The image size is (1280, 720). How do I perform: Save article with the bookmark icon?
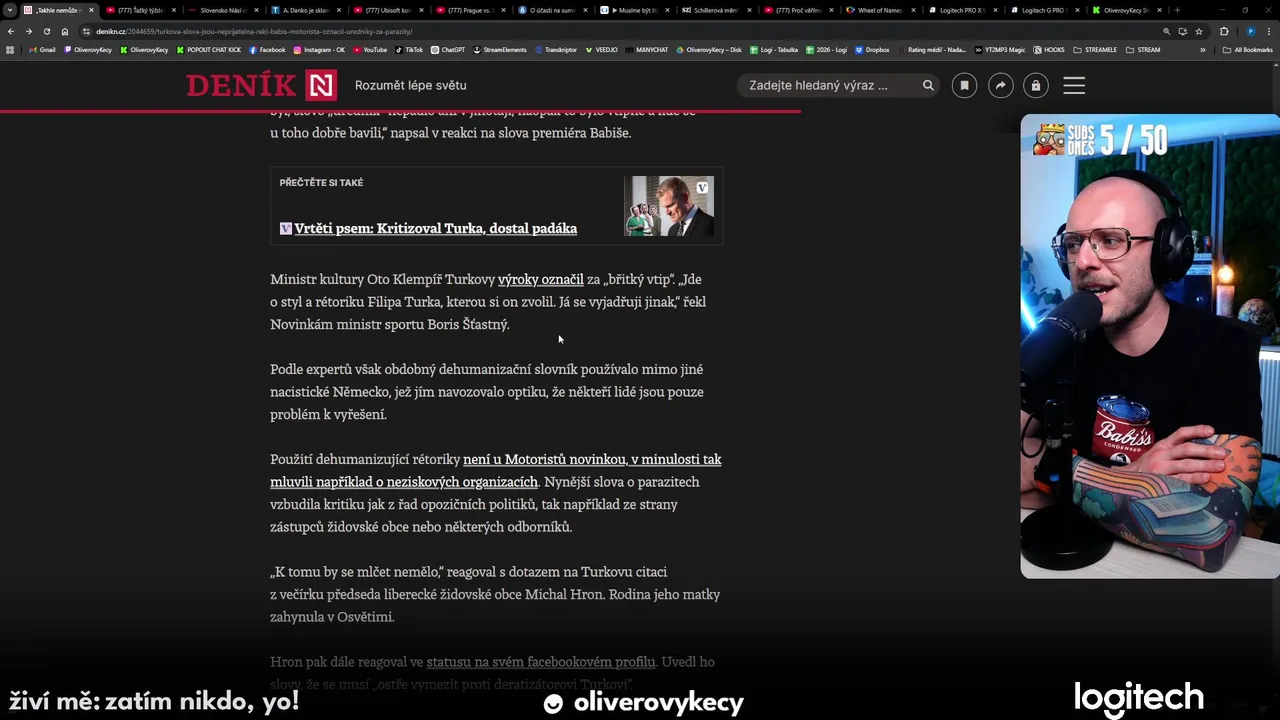[964, 86]
